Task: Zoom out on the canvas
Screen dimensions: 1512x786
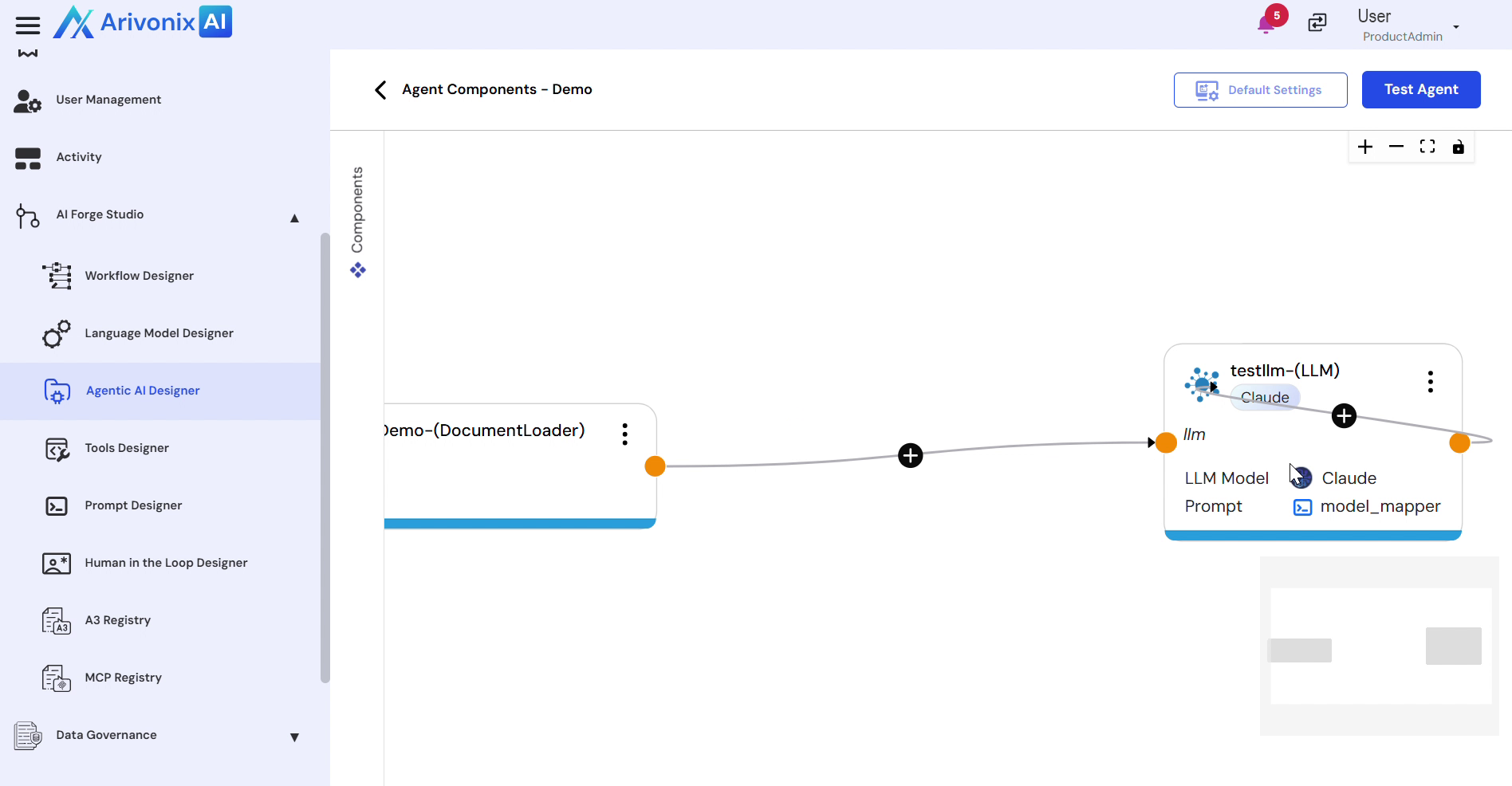Action: click(1396, 147)
